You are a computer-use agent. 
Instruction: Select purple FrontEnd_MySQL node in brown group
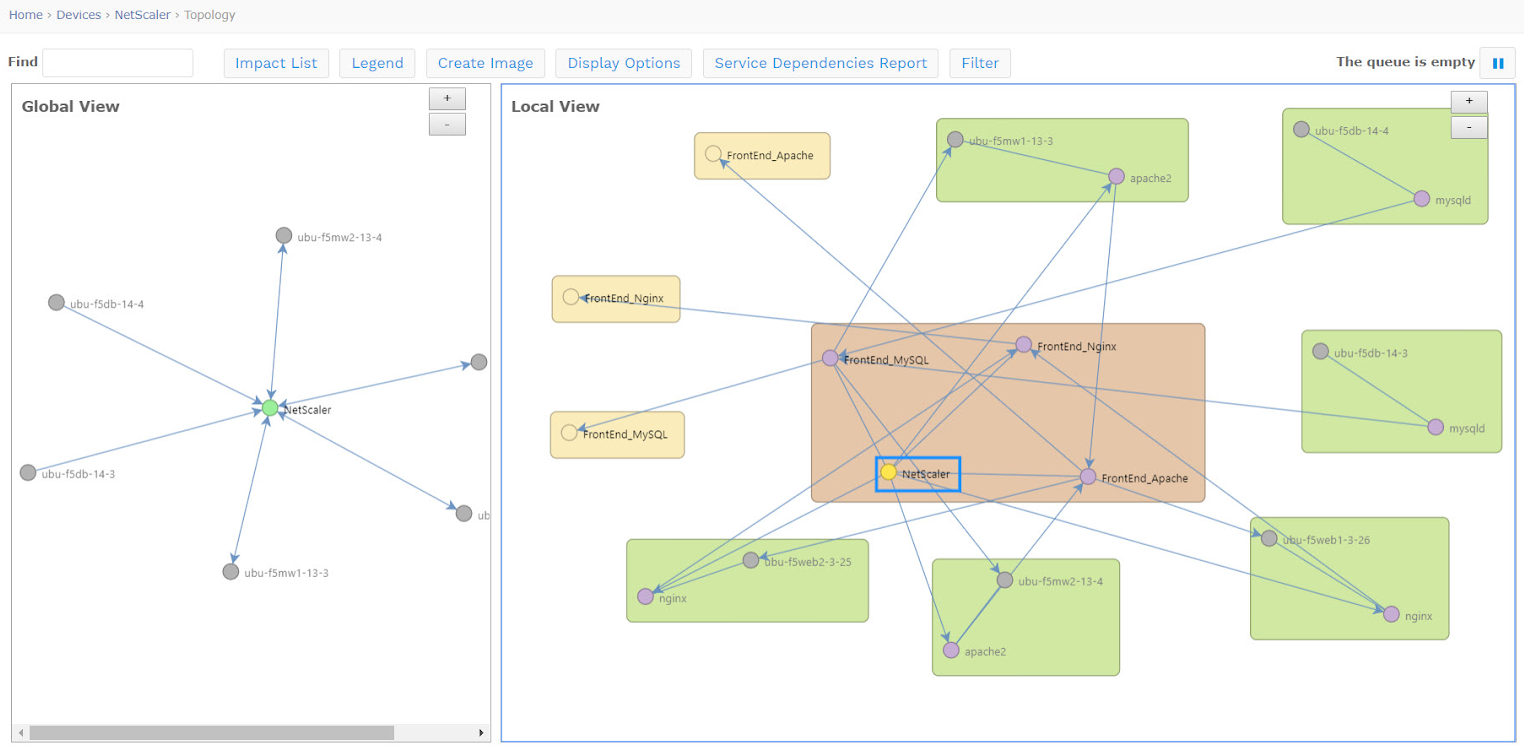click(830, 358)
